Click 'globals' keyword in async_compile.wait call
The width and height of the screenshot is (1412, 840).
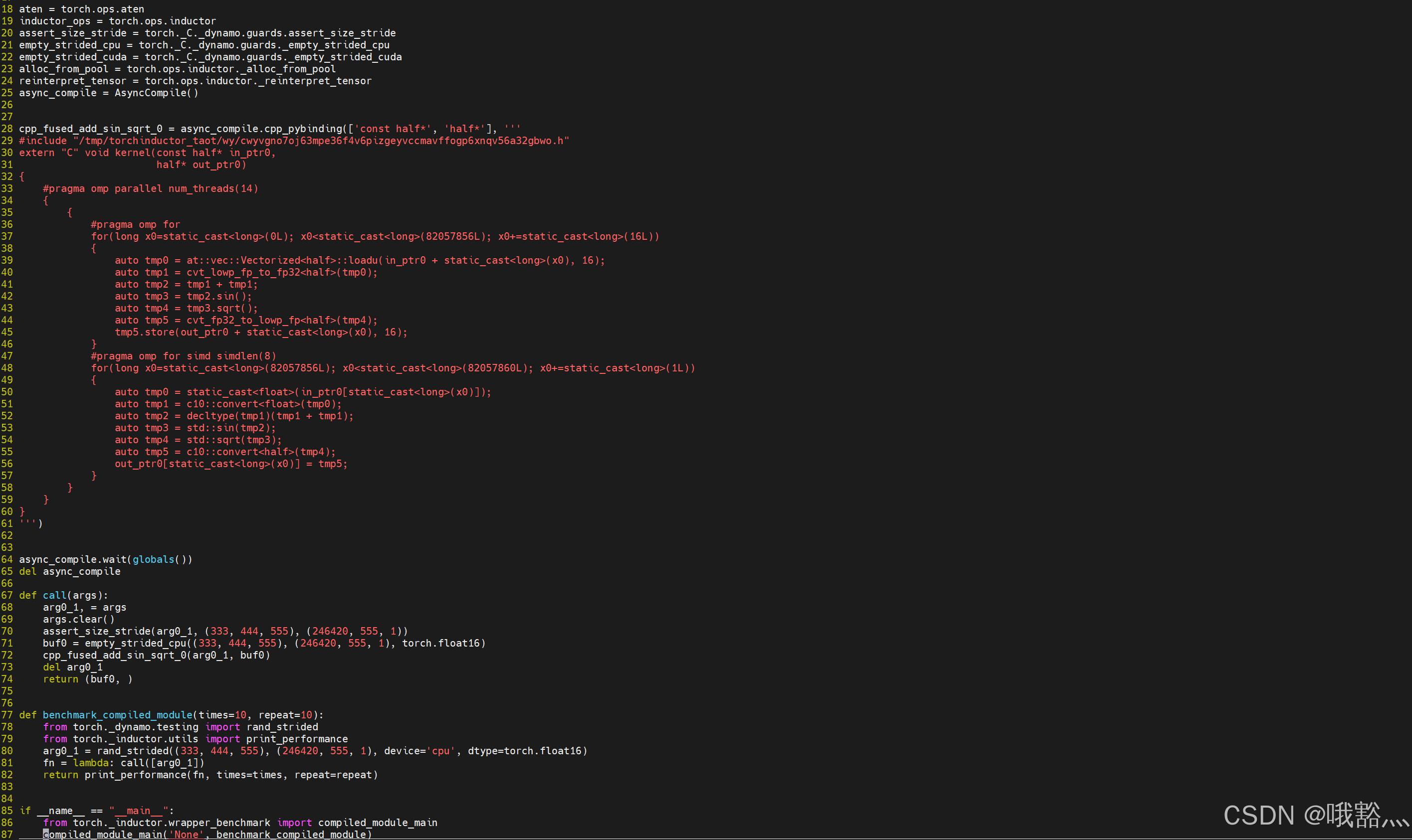point(153,559)
